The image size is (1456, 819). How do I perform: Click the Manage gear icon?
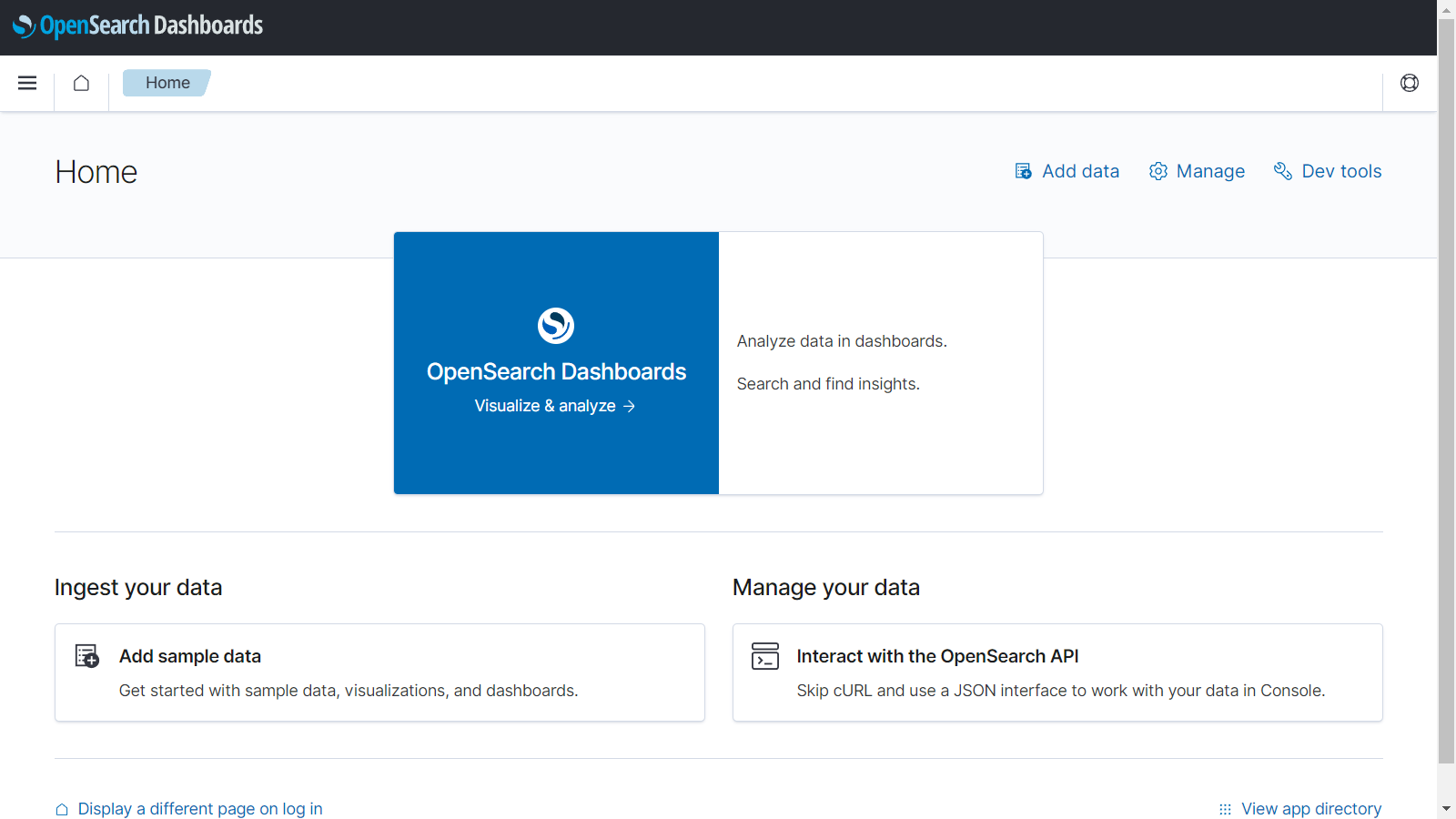pos(1158,171)
